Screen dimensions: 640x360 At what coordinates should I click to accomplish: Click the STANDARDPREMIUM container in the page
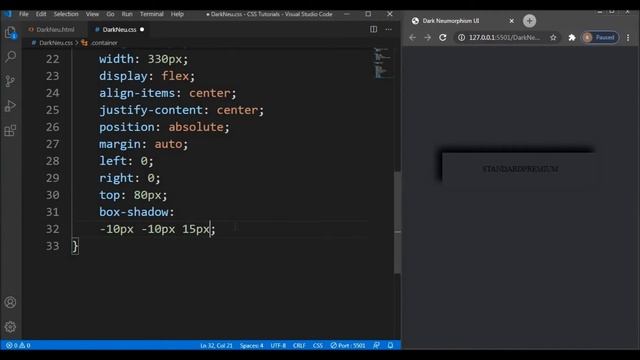520,169
